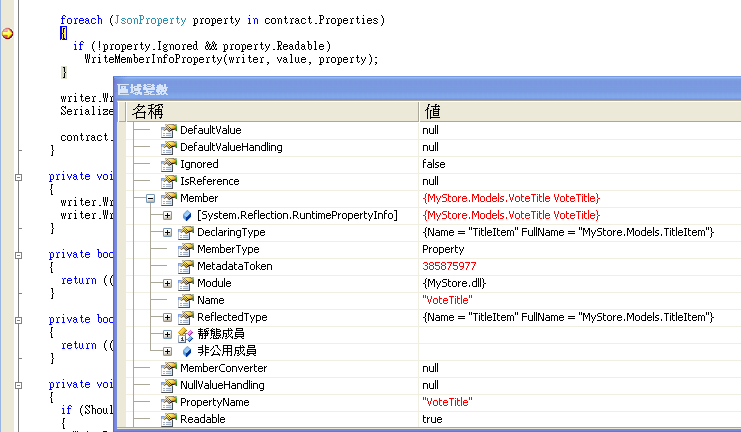Click the Name value "VoteTitle"
Viewport: 741px width, 432px height.
447,300
